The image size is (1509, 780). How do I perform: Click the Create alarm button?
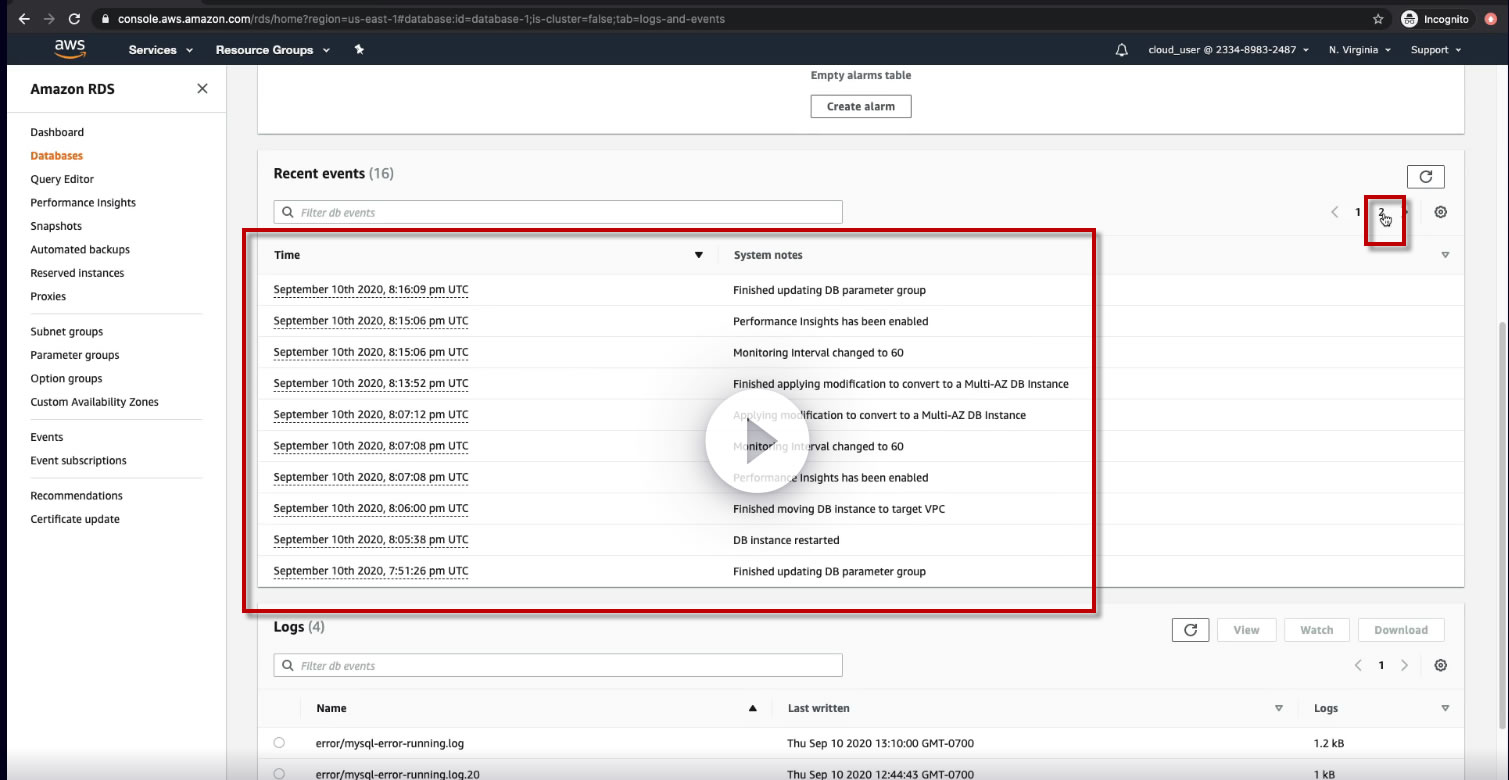tap(861, 106)
